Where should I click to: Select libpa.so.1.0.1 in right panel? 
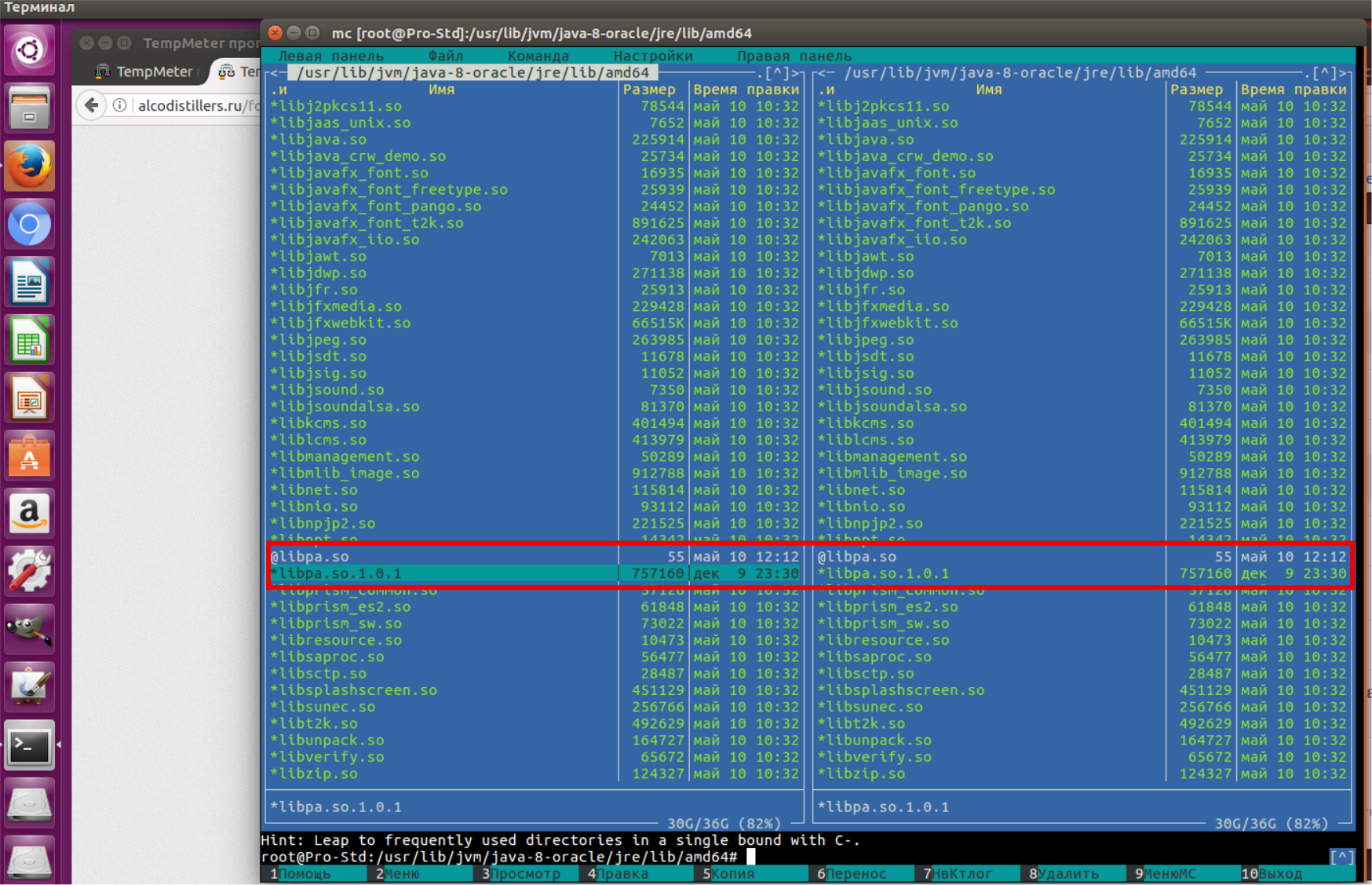click(1082, 573)
